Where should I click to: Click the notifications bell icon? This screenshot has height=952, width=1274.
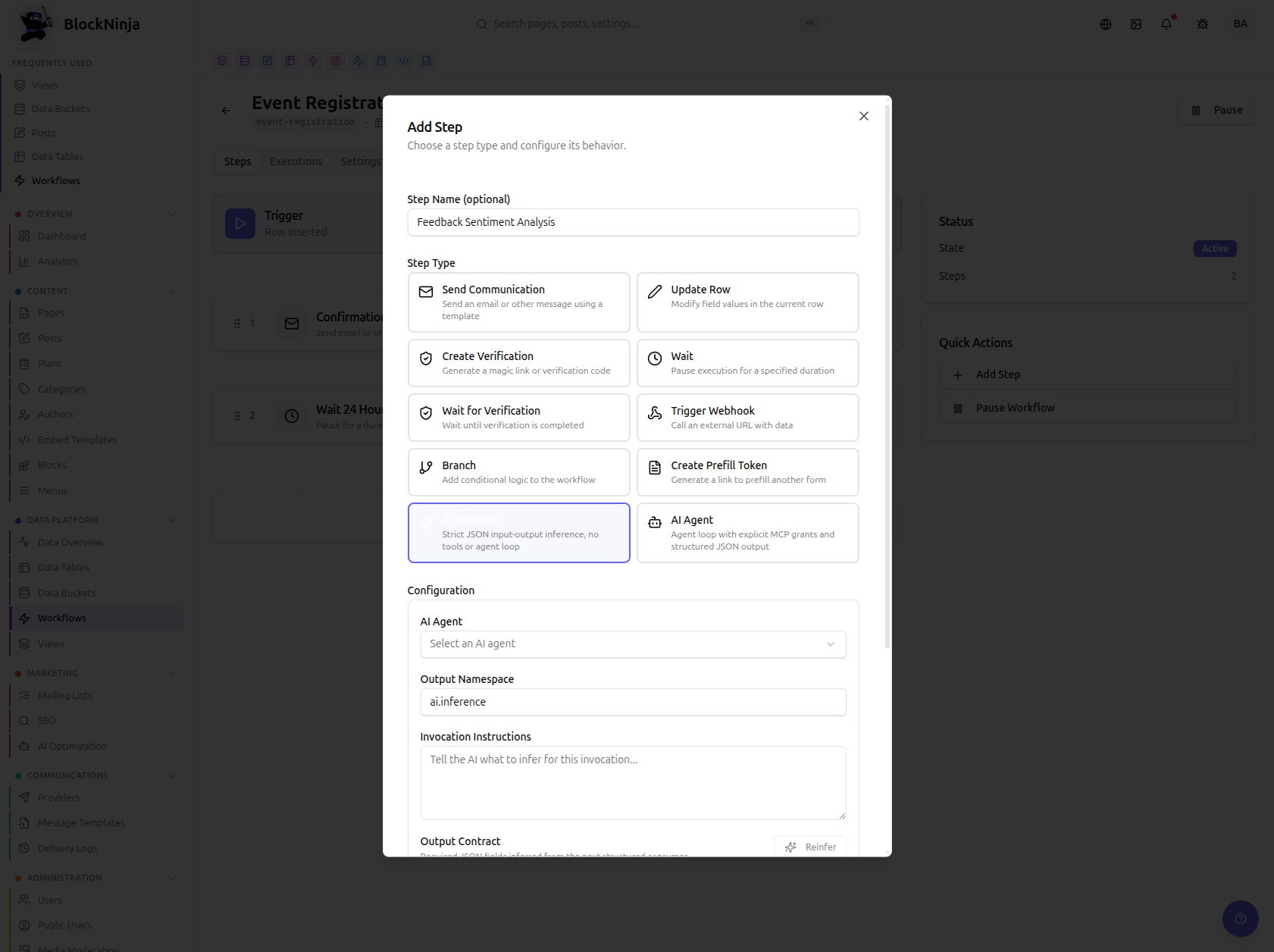(x=1166, y=24)
